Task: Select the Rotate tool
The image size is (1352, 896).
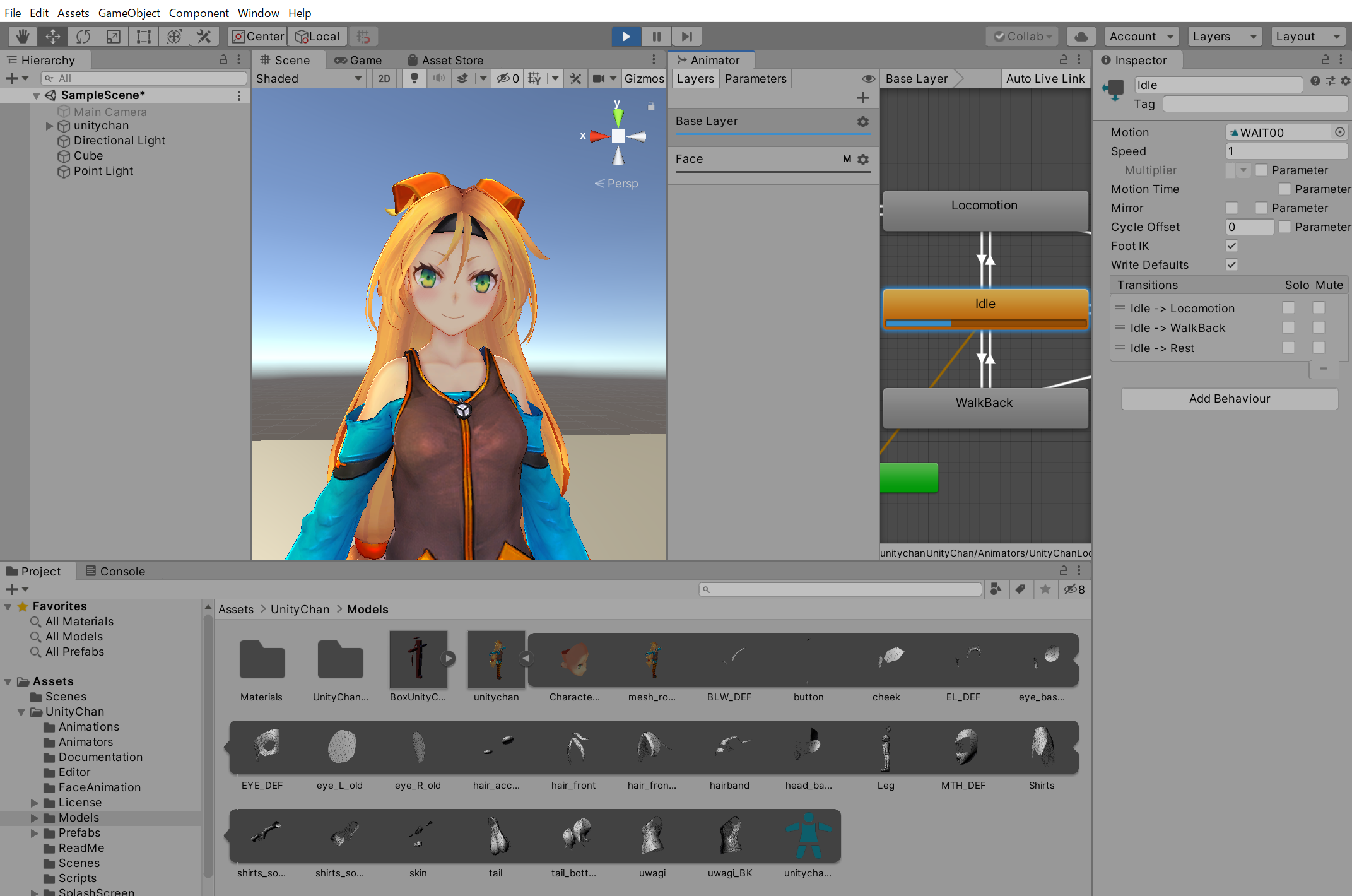Action: pos(83,37)
